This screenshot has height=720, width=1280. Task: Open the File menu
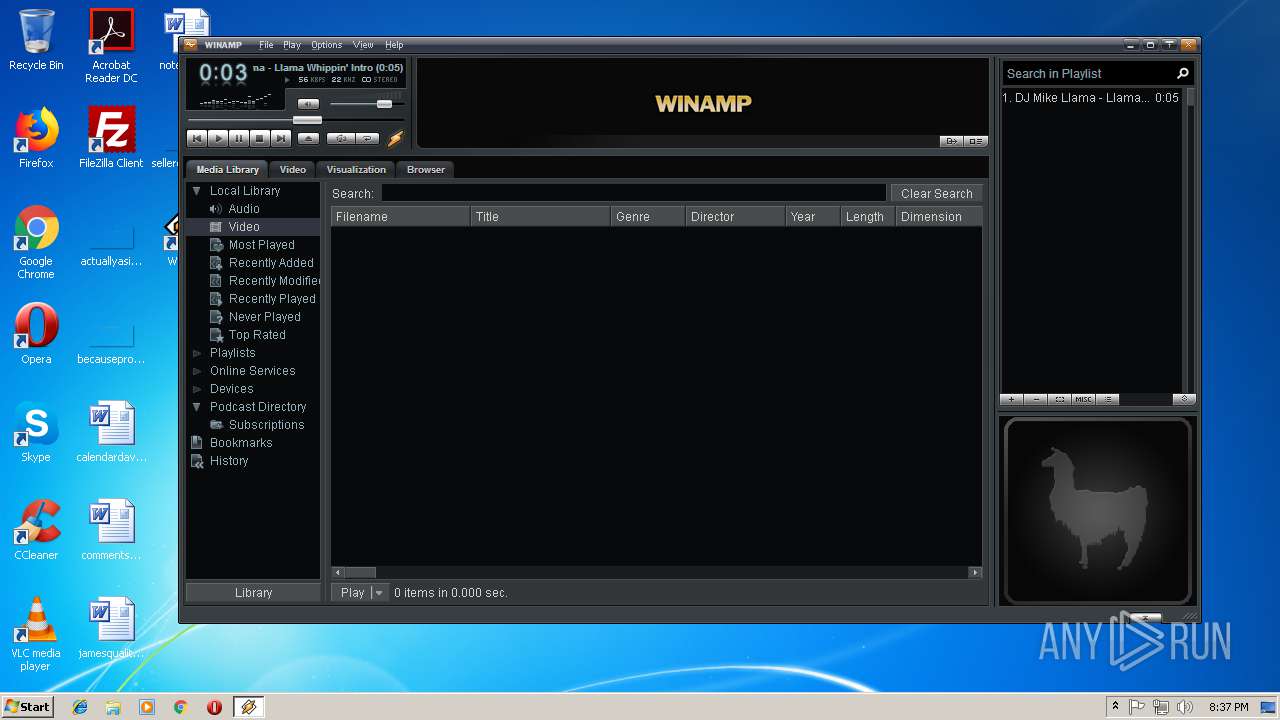pos(266,45)
